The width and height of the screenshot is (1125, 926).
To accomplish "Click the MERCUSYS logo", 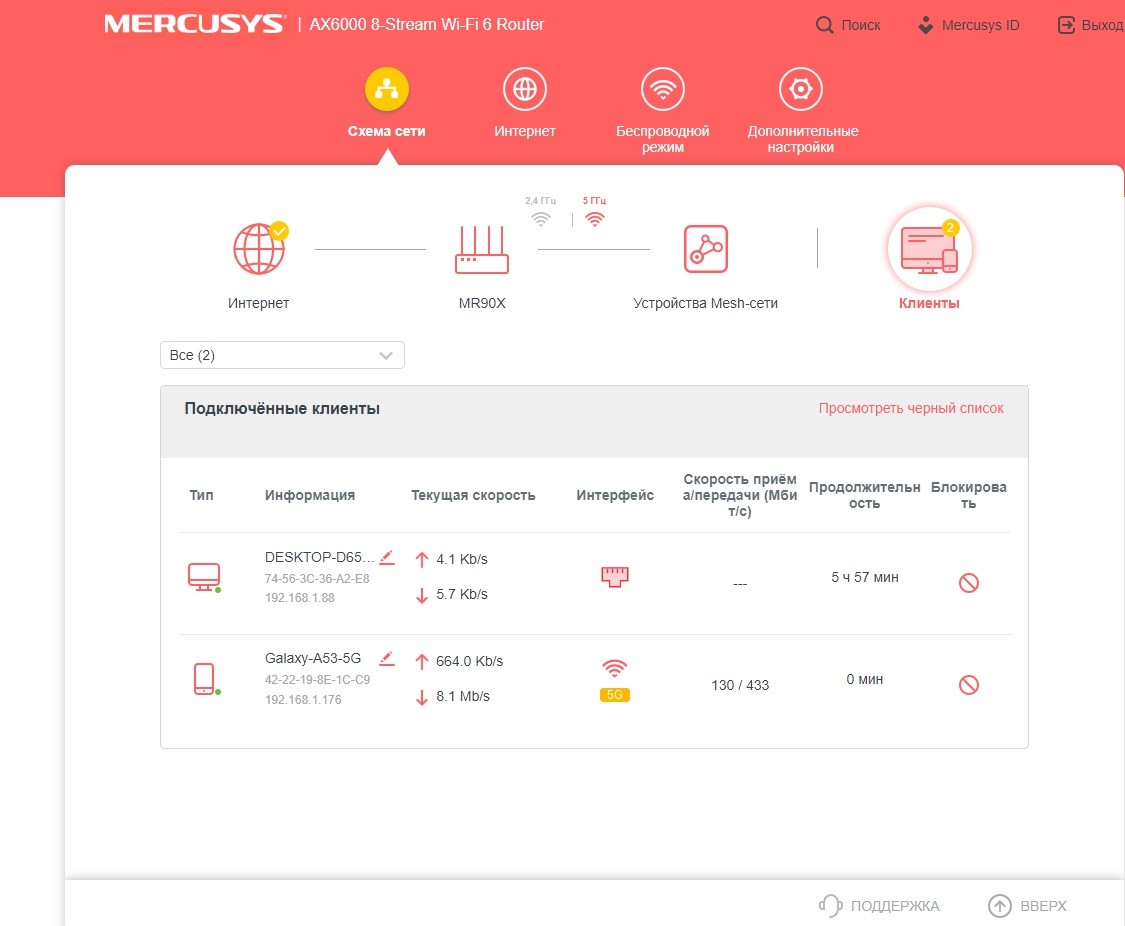I will [194, 24].
